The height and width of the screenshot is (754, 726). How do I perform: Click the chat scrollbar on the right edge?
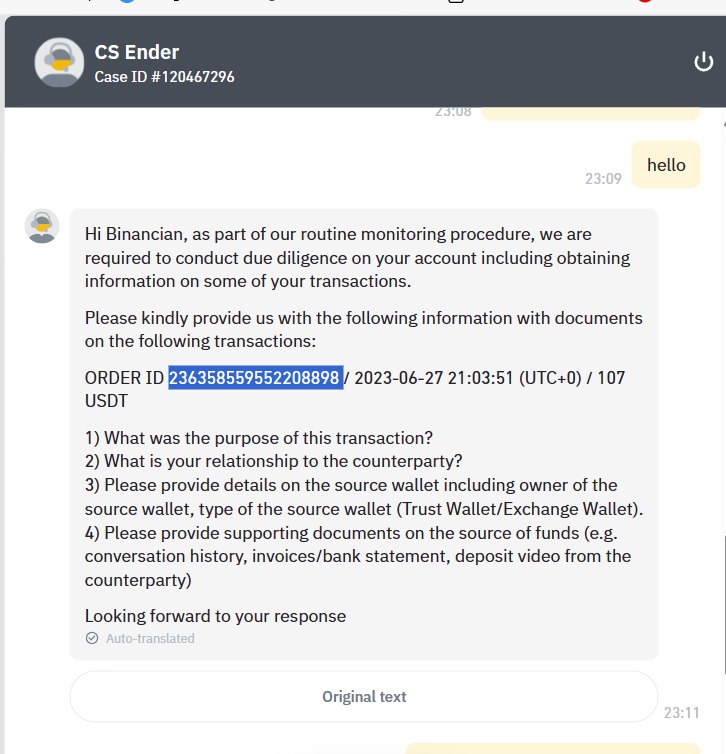tap(724, 603)
